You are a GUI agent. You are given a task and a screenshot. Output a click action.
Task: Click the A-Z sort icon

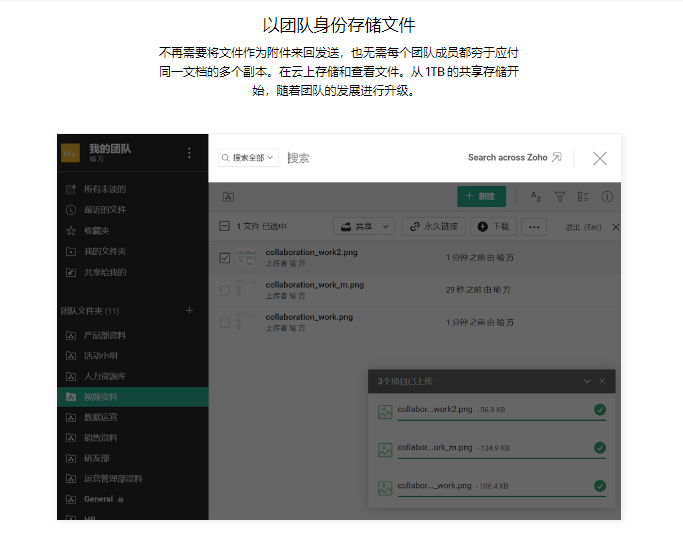(x=536, y=197)
